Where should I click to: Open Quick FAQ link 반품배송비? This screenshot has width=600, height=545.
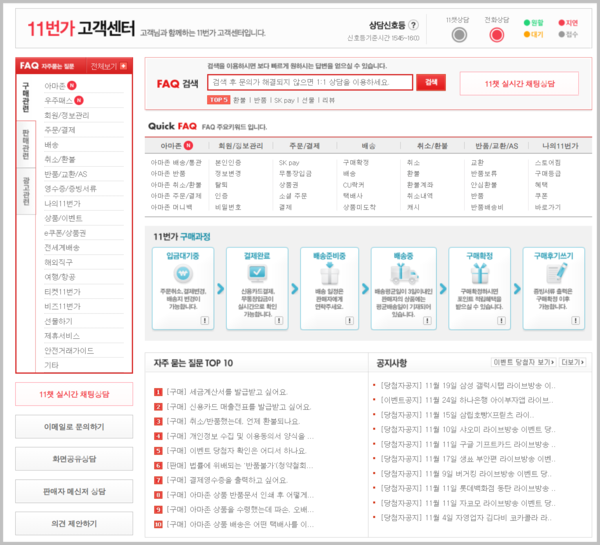coord(487,207)
